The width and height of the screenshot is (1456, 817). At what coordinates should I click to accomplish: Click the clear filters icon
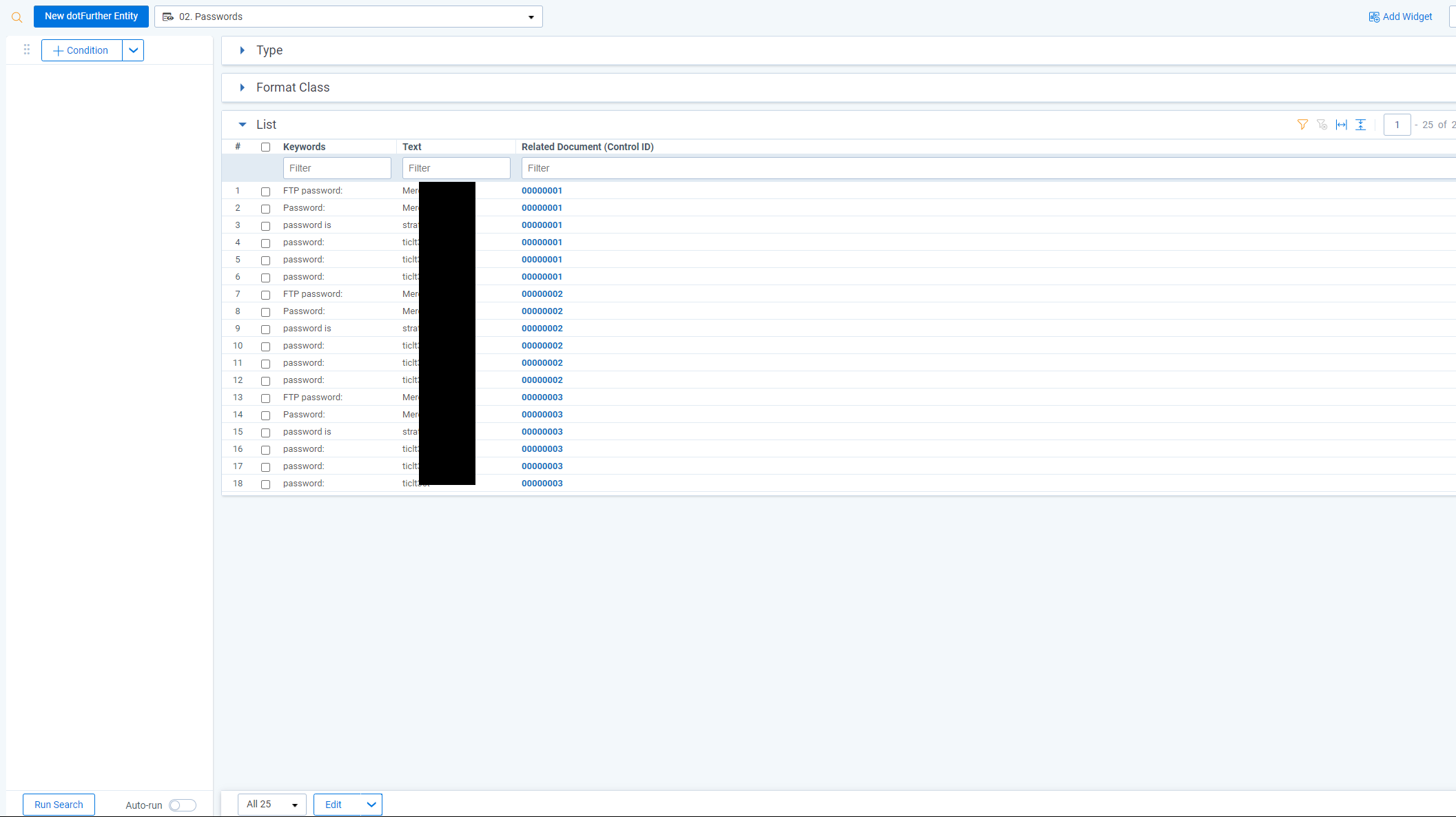1322,125
